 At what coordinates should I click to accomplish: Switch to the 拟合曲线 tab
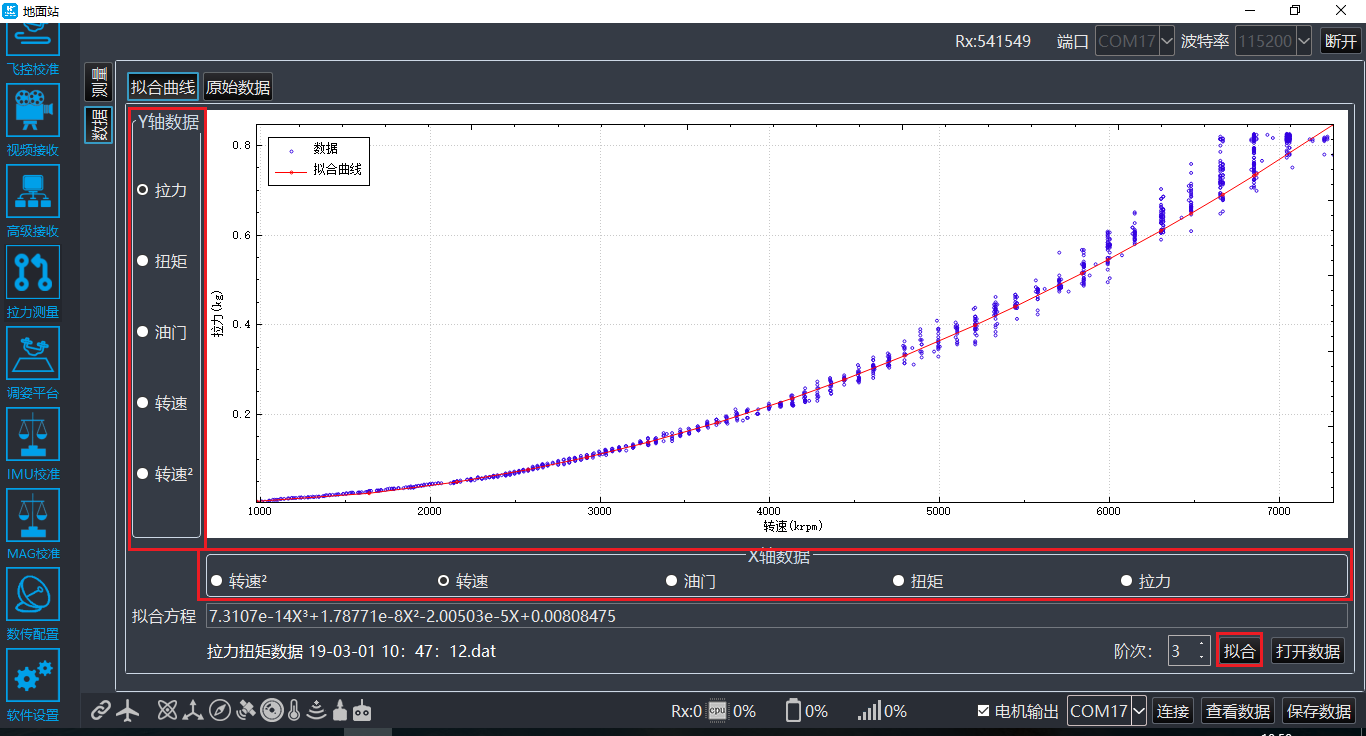point(163,87)
